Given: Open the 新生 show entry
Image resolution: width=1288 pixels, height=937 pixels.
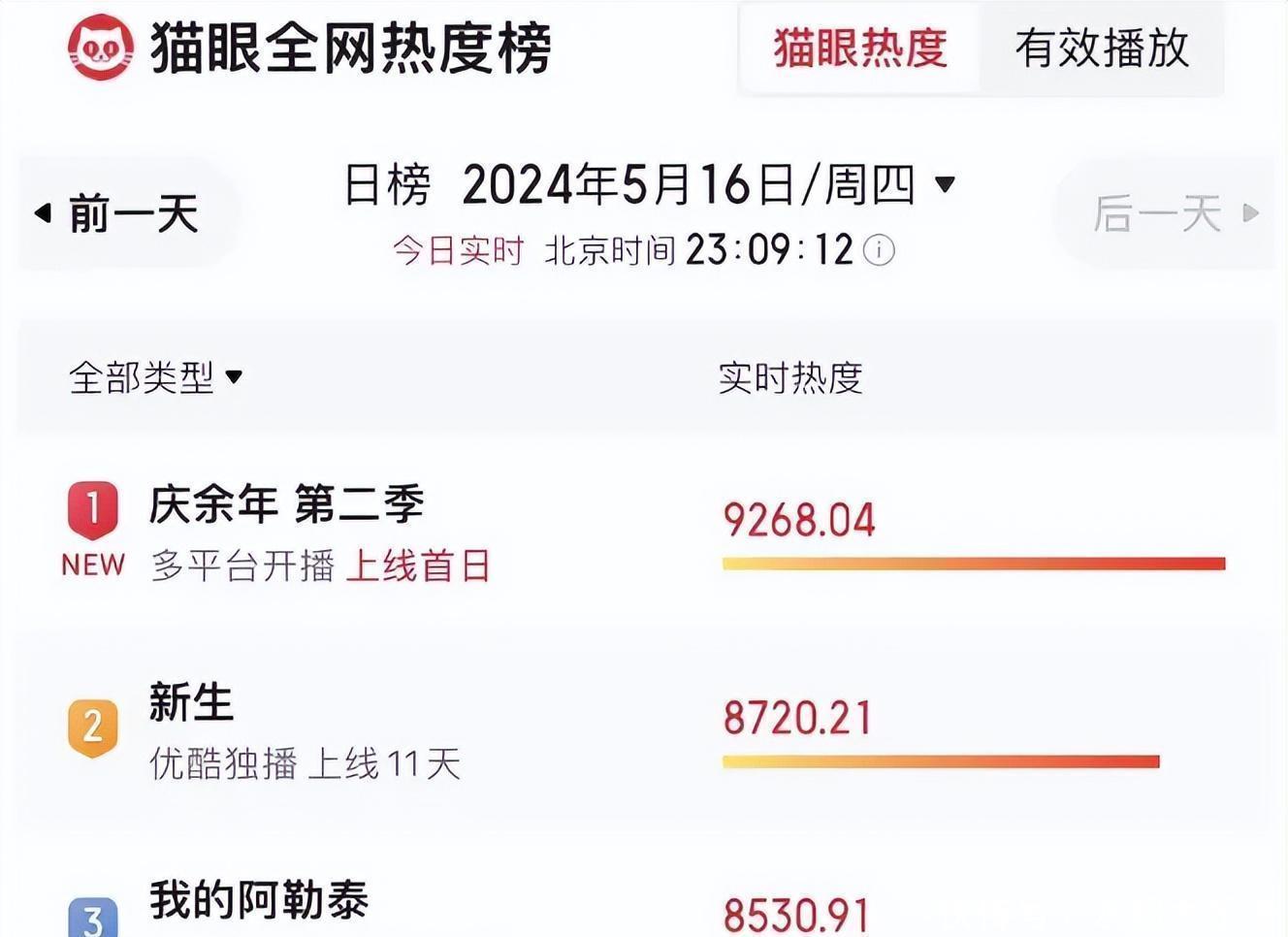Looking at the screenshot, I should (x=191, y=703).
